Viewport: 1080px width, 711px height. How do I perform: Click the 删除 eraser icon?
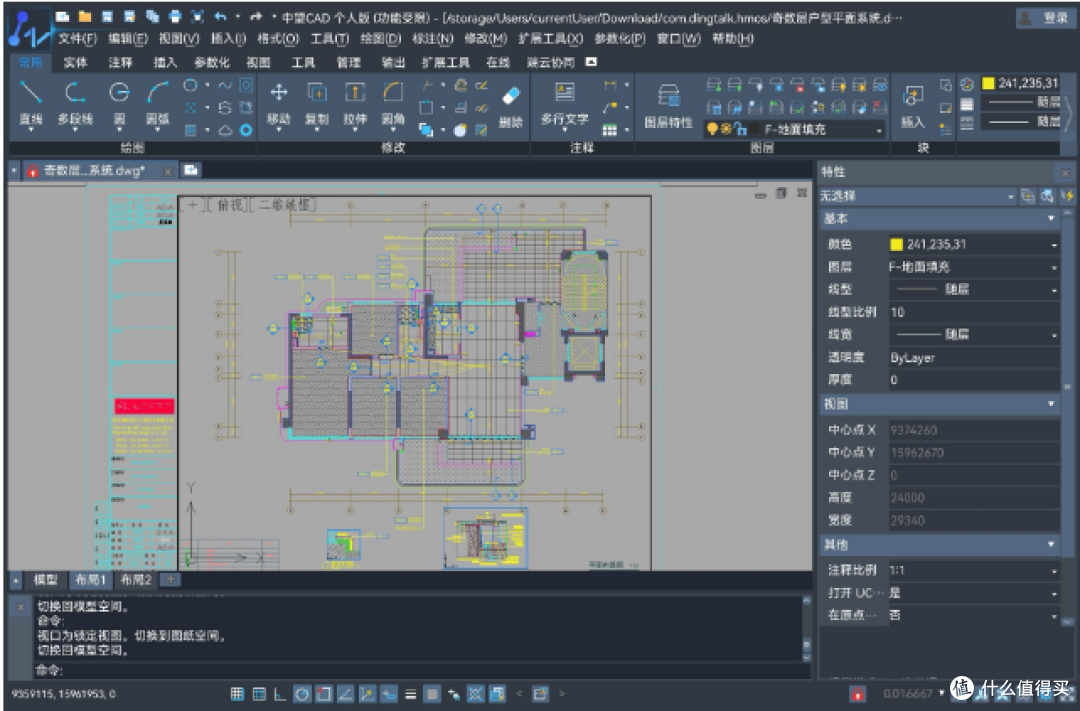point(510,105)
